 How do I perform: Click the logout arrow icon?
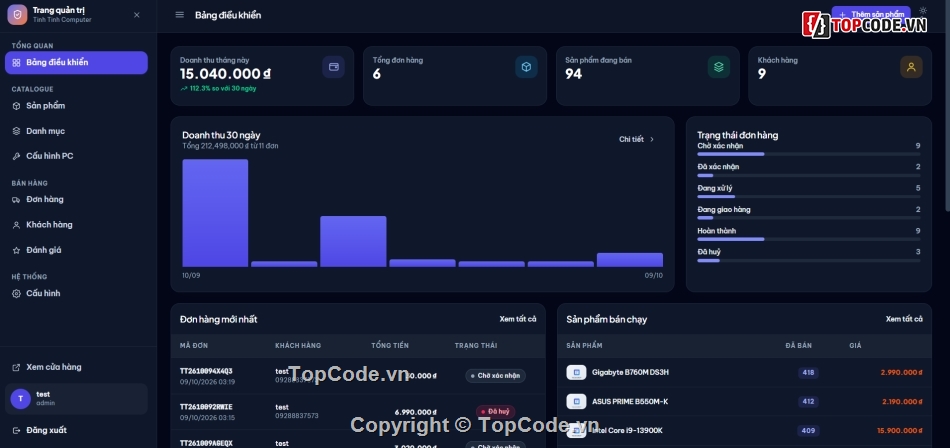coord(16,430)
